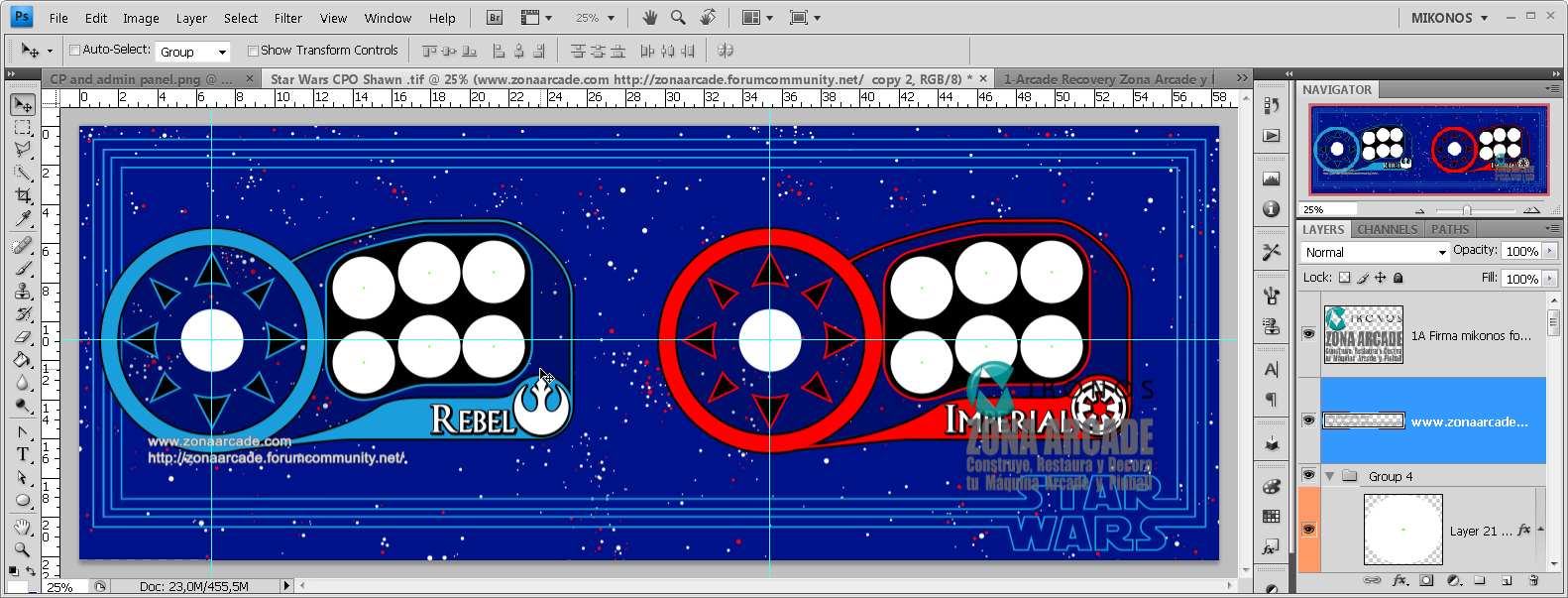Screen dimensions: 1568x598
Task: Open the History panel icon in the dock
Action: pos(1272,105)
